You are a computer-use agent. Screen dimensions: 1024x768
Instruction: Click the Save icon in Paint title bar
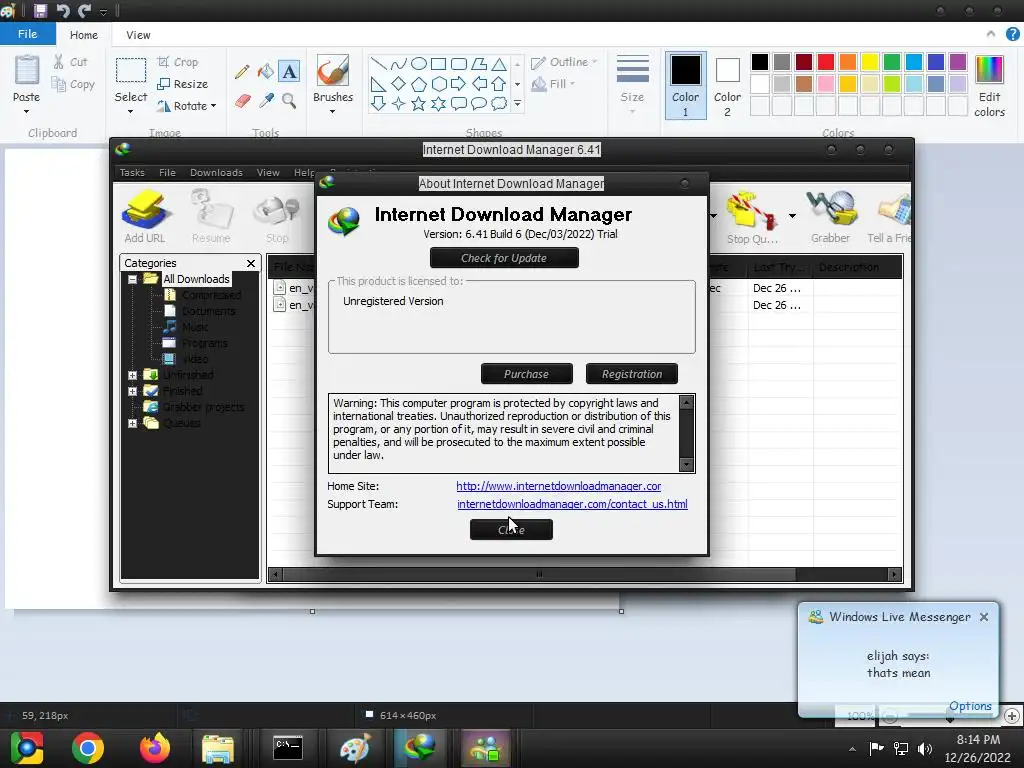(40, 10)
